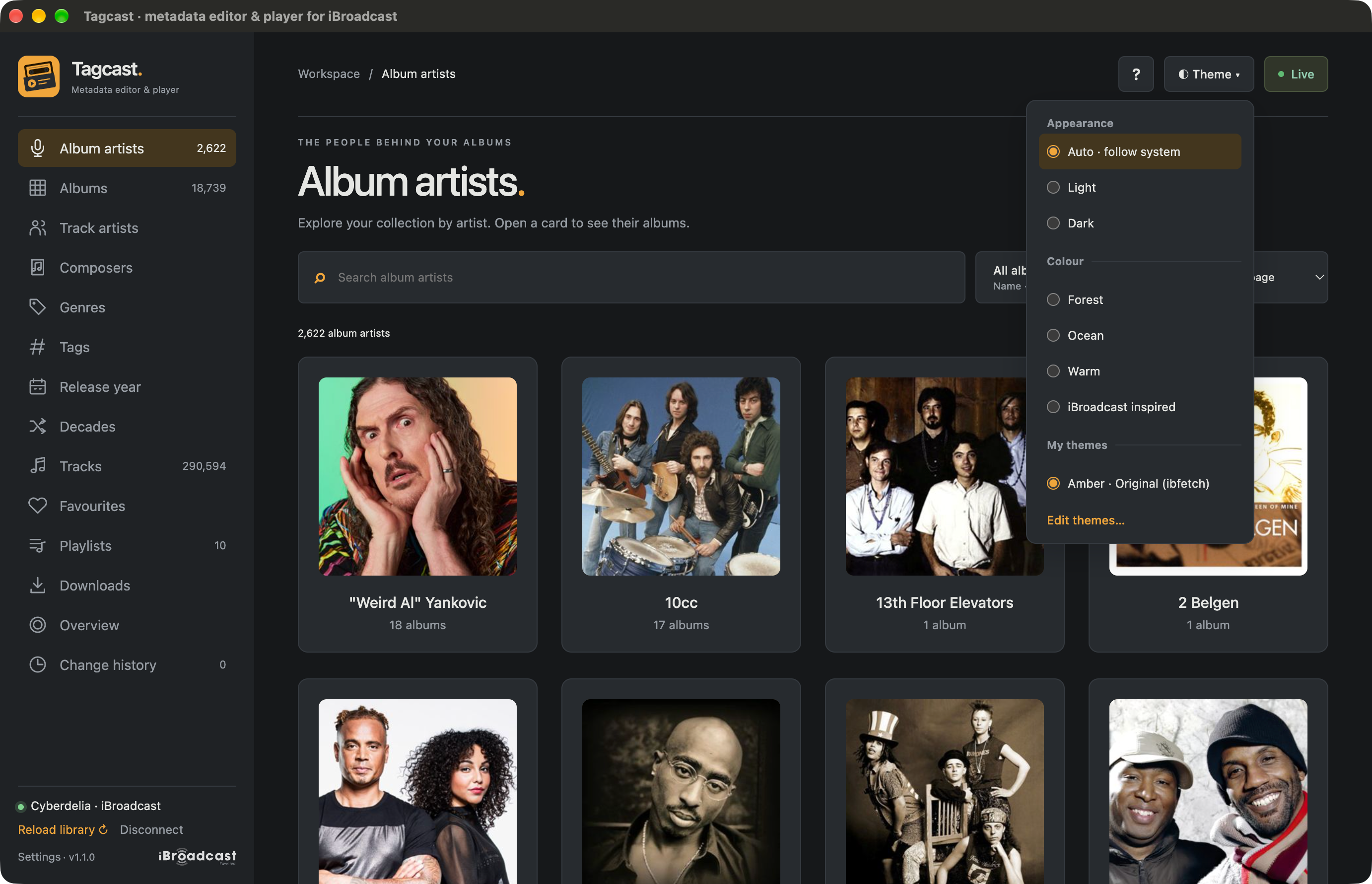The image size is (1372, 884).
Task: Go to Release year section
Action: click(x=127, y=386)
